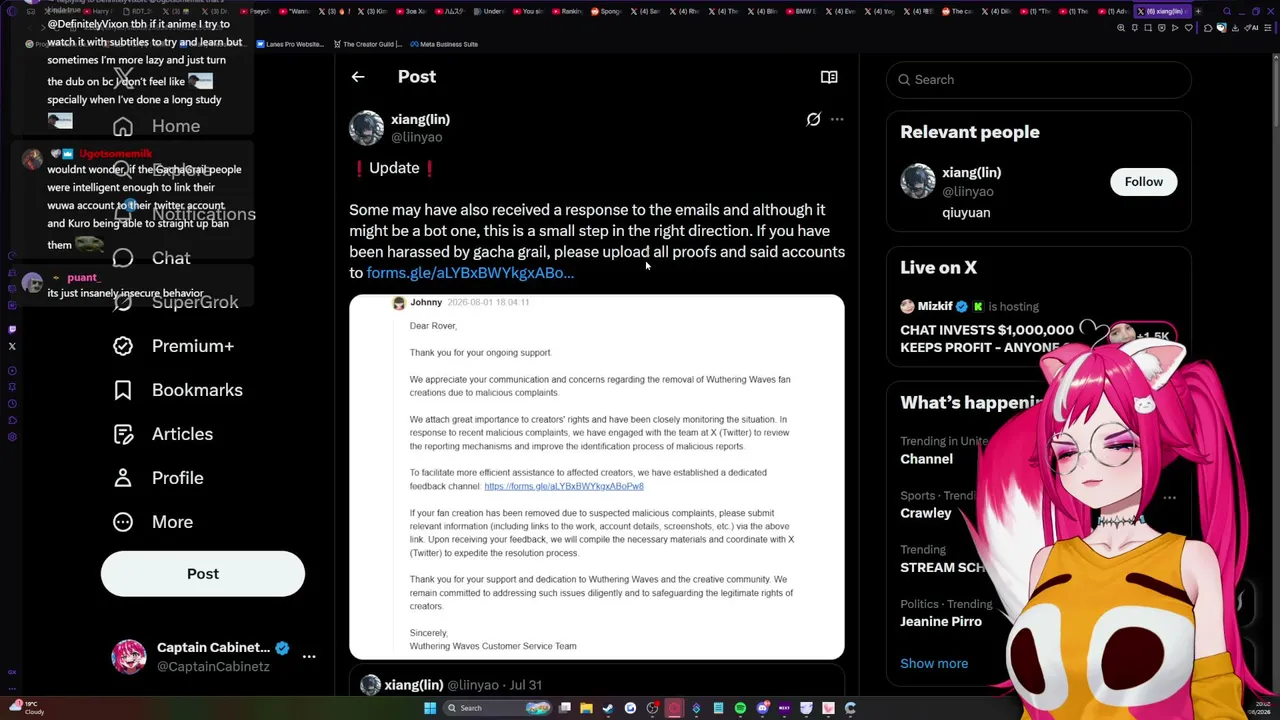Open Mizkif's live broadcast card

tap(1038, 327)
